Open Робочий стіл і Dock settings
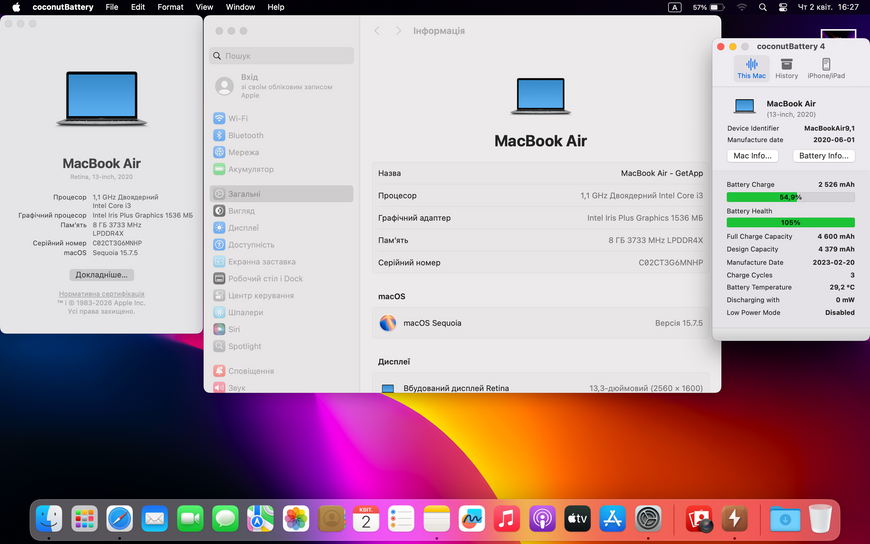This screenshot has width=870, height=544. 281,279
